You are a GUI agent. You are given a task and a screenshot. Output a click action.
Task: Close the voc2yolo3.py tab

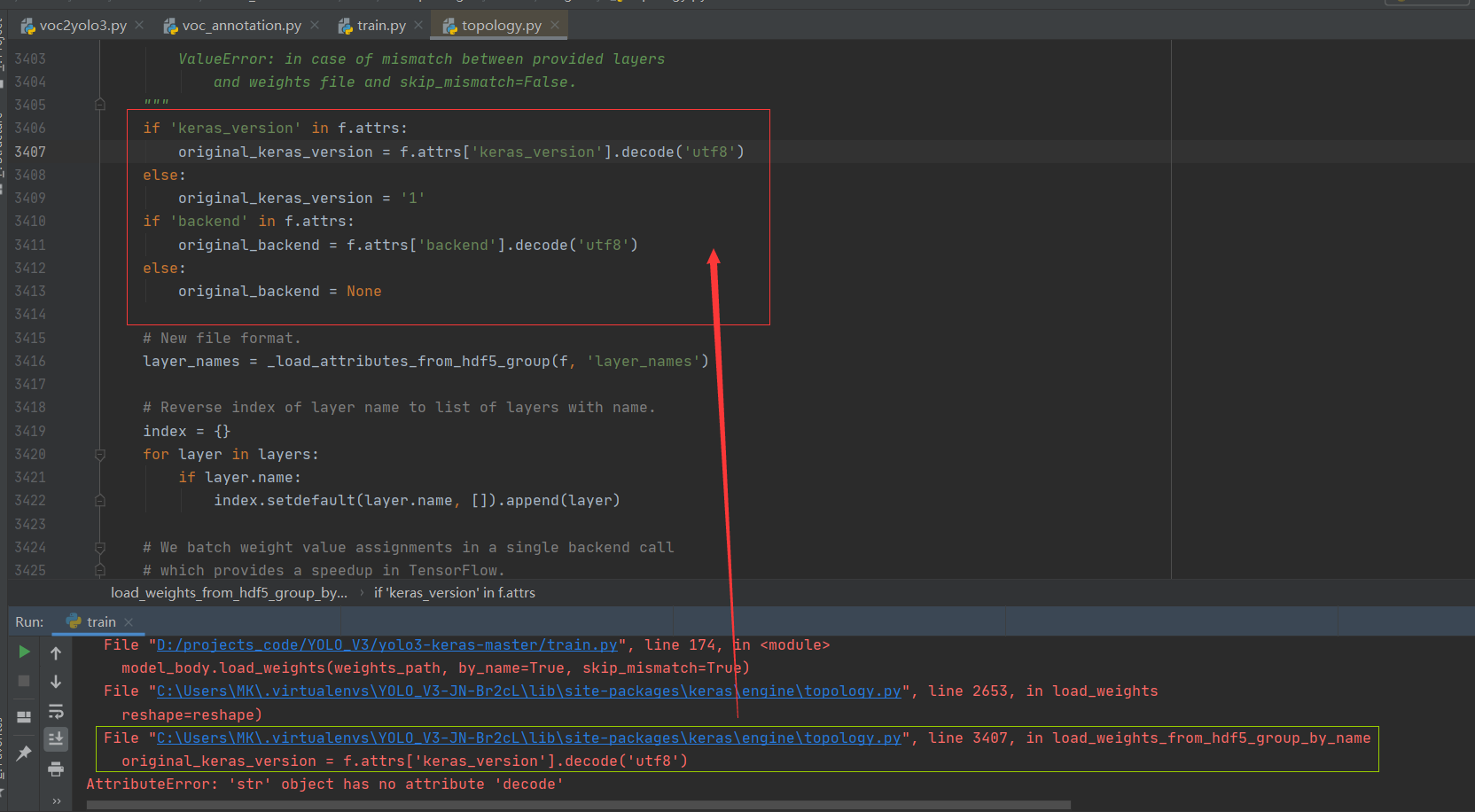coord(138,25)
